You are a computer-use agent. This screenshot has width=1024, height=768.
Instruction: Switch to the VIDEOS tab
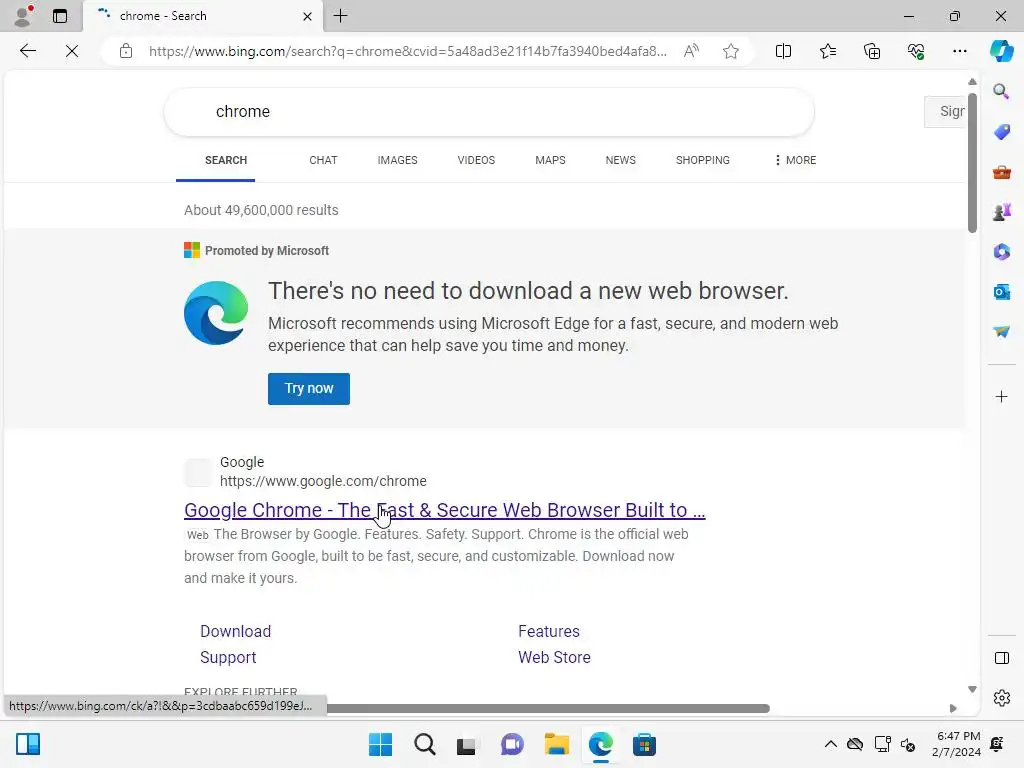tap(476, 160)
